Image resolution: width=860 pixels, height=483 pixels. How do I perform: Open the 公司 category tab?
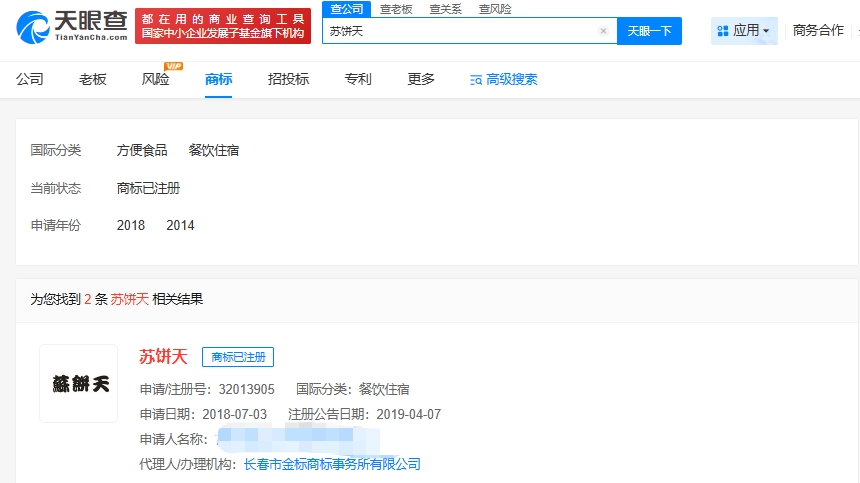pyautogui.click(x=30, y=79)
